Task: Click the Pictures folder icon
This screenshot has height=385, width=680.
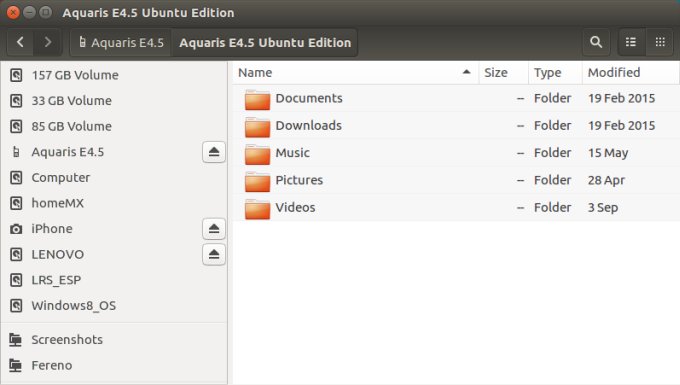Action: (x=257, y=181)
